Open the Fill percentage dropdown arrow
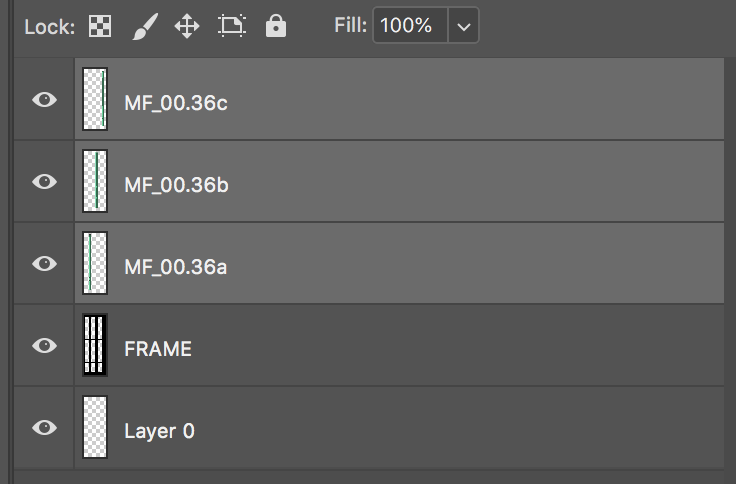This screenshot has height=484, width=736. point(463,25)
